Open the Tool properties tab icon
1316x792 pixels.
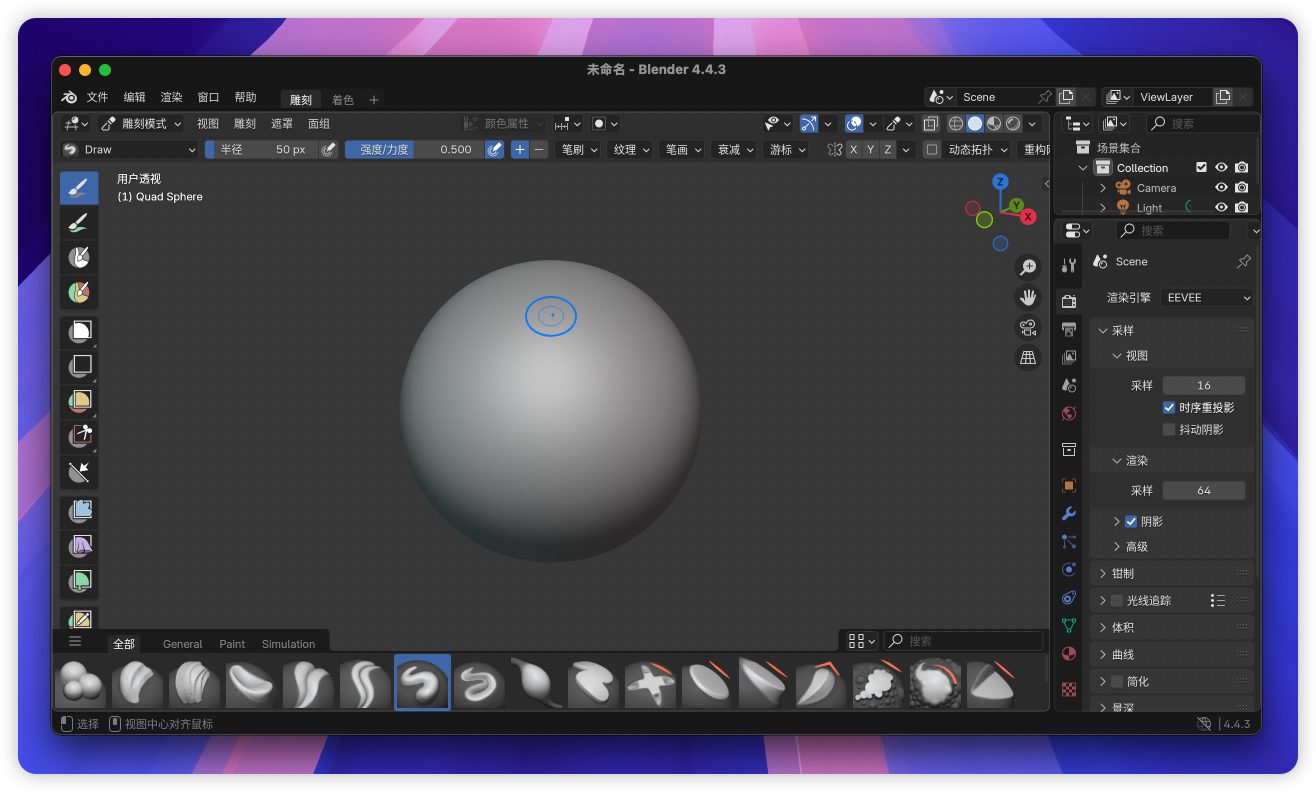point(1069,266)
